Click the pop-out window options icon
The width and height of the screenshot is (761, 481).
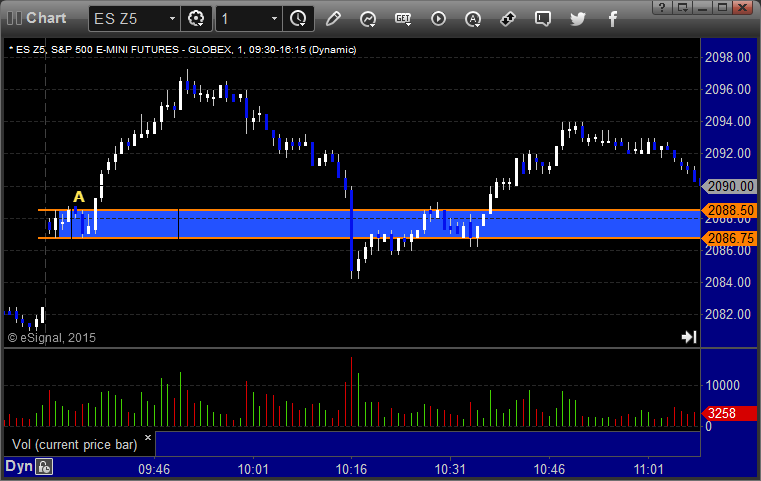(683, 7)
